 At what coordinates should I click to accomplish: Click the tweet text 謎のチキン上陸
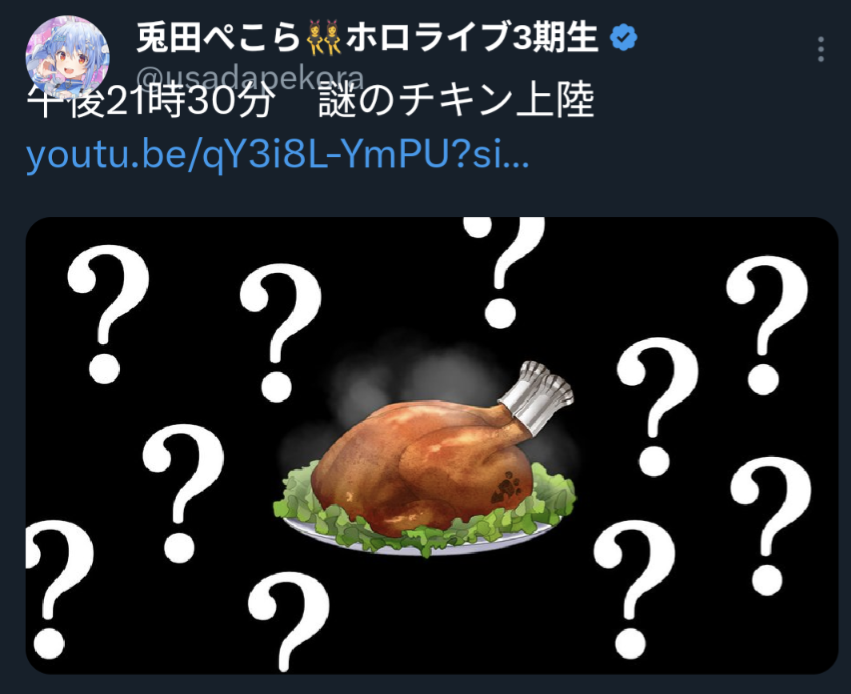click(457, 102)
